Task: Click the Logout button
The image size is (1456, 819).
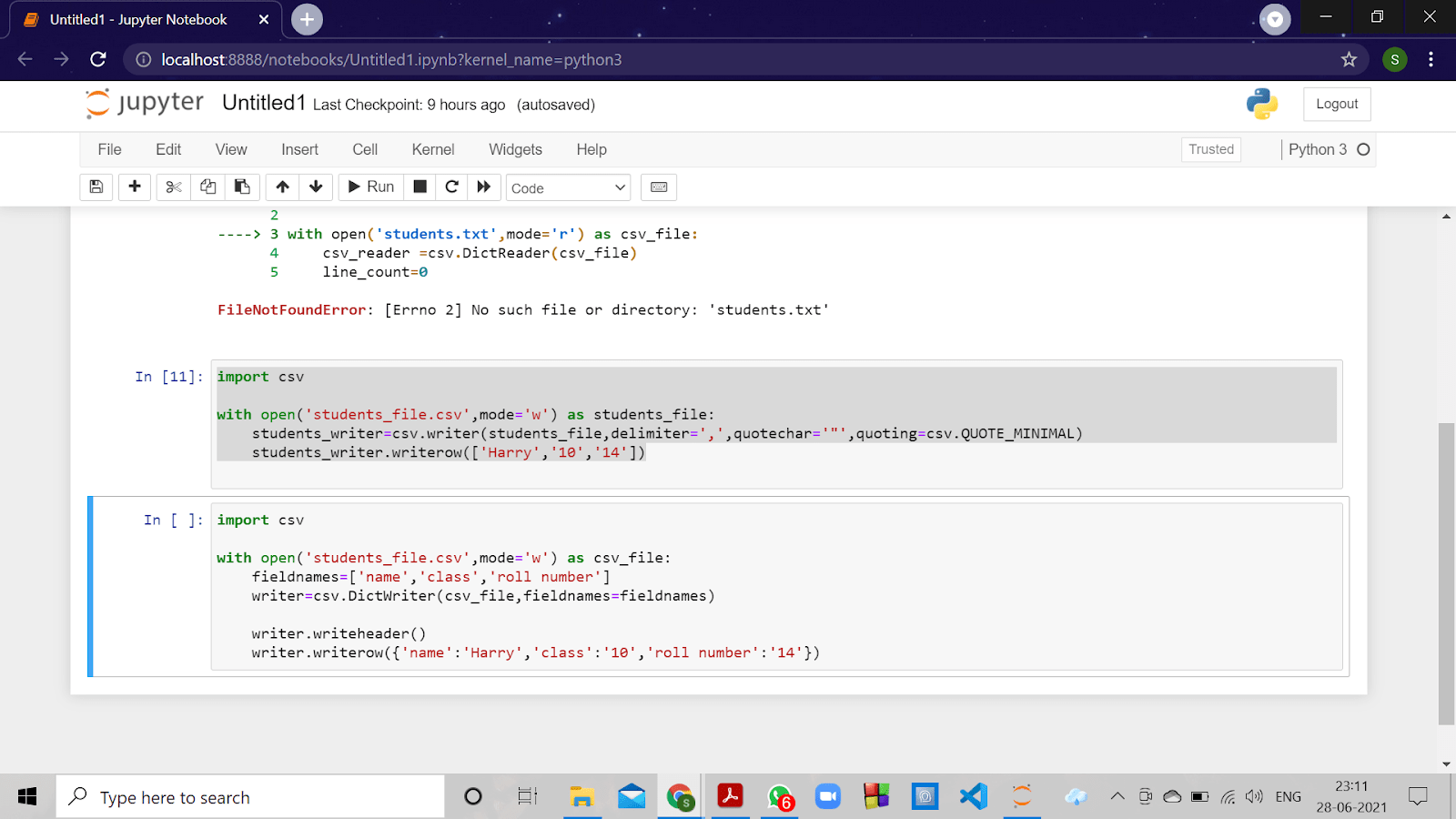Action: (x=1336, y=103)
